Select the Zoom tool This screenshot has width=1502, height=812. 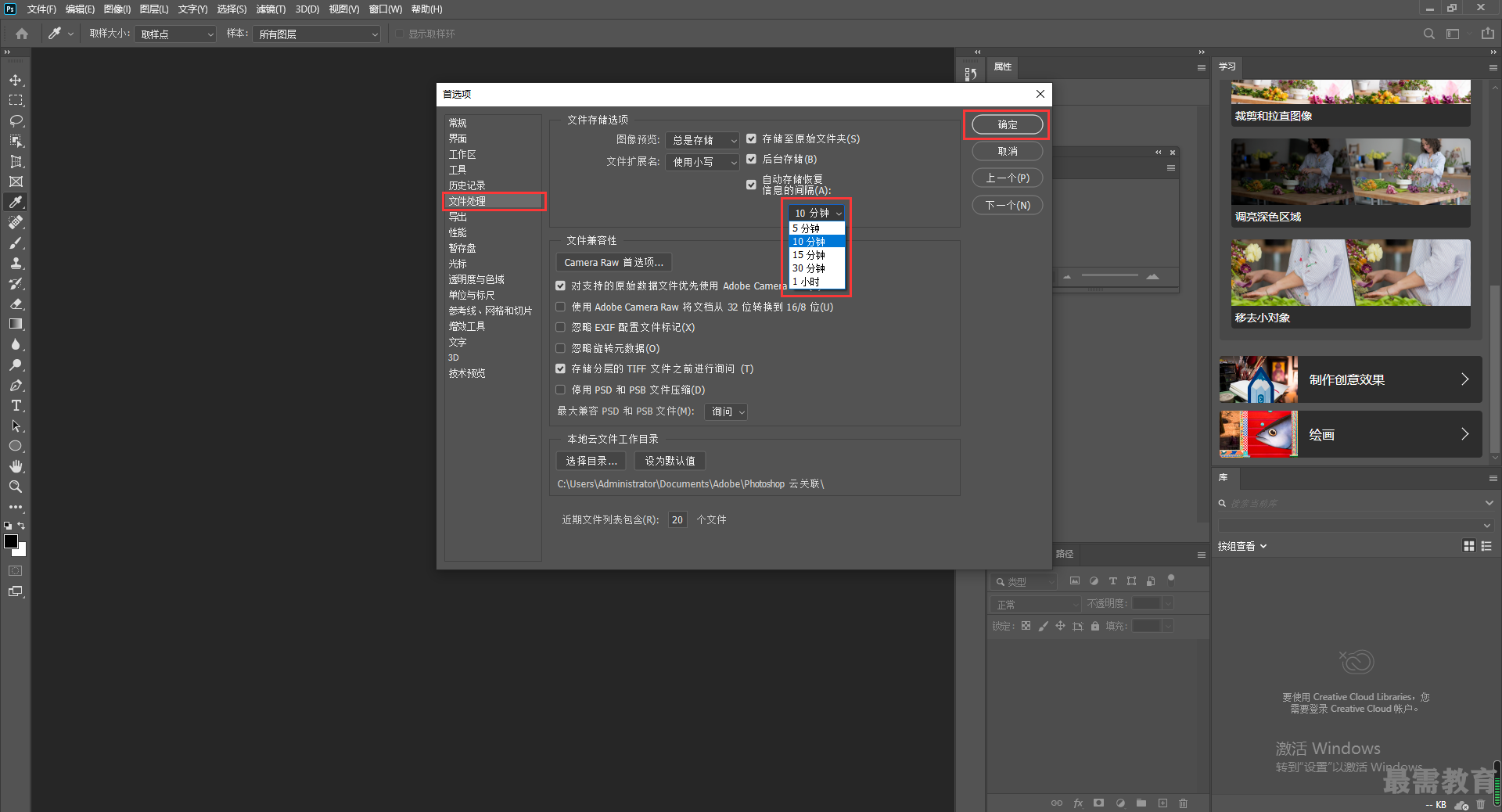16,487
